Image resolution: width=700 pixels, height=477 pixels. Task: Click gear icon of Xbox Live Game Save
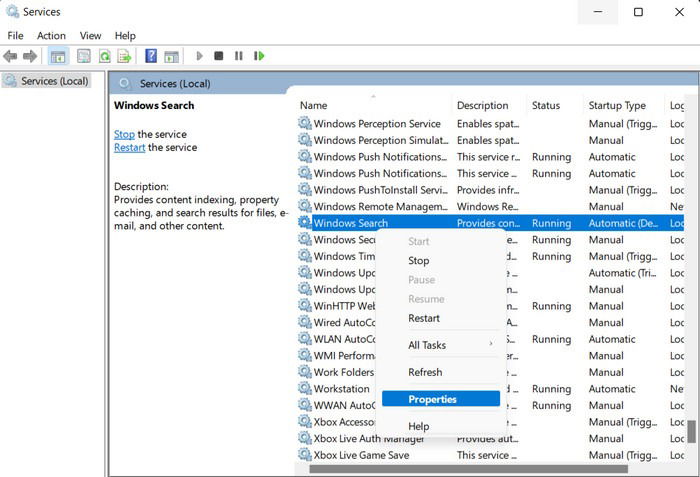click(x=305, y=454)
